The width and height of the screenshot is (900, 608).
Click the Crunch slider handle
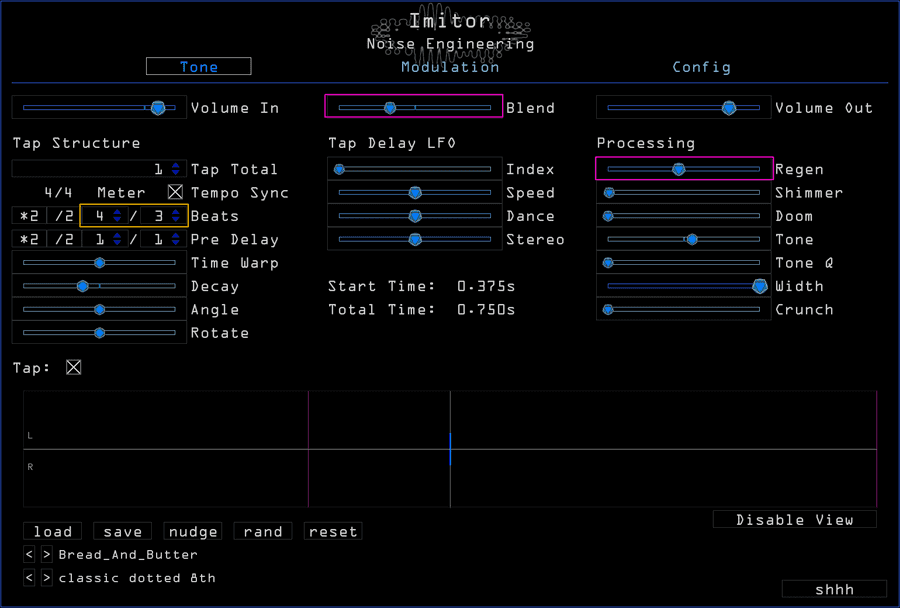coord(608,309)
